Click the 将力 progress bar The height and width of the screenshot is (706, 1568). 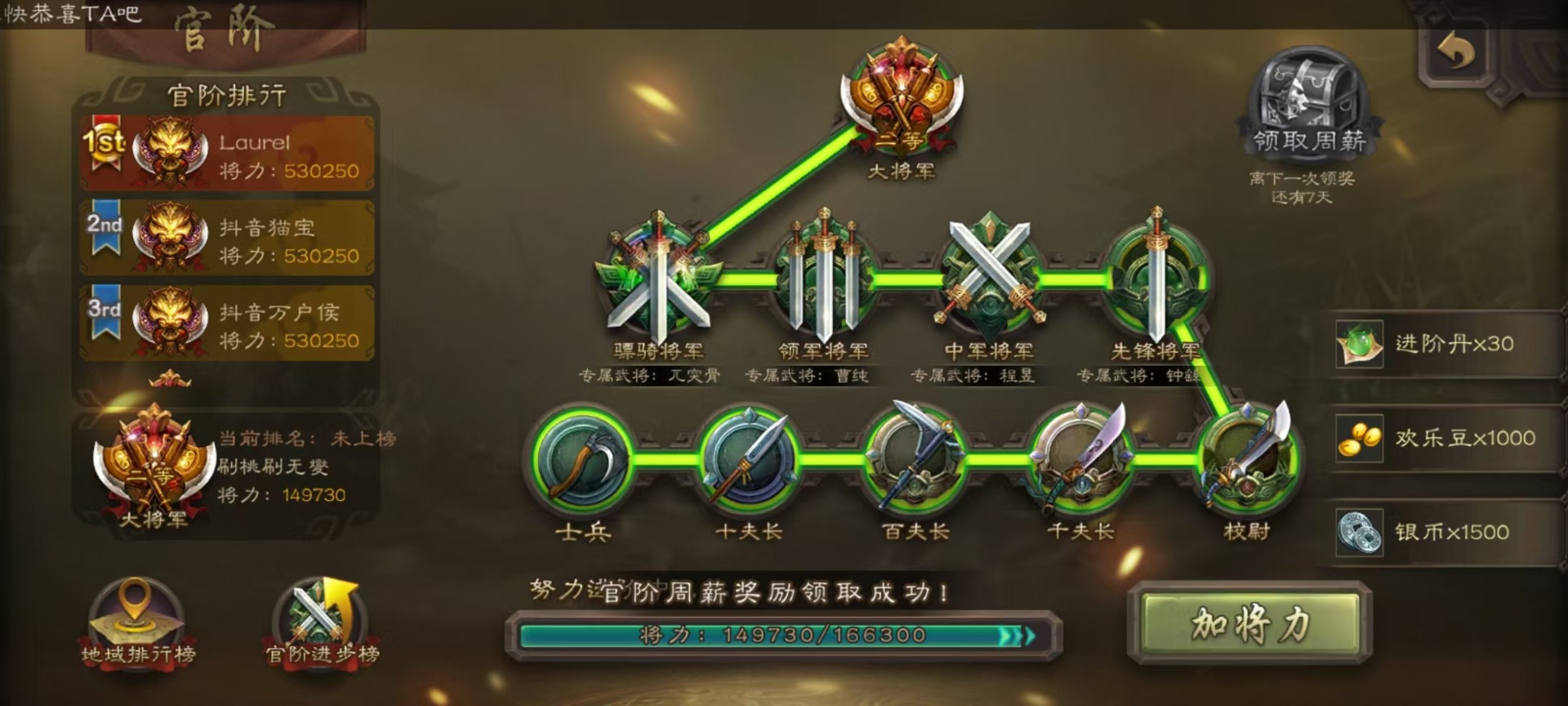pyautogui.click(x=782, y=635)
